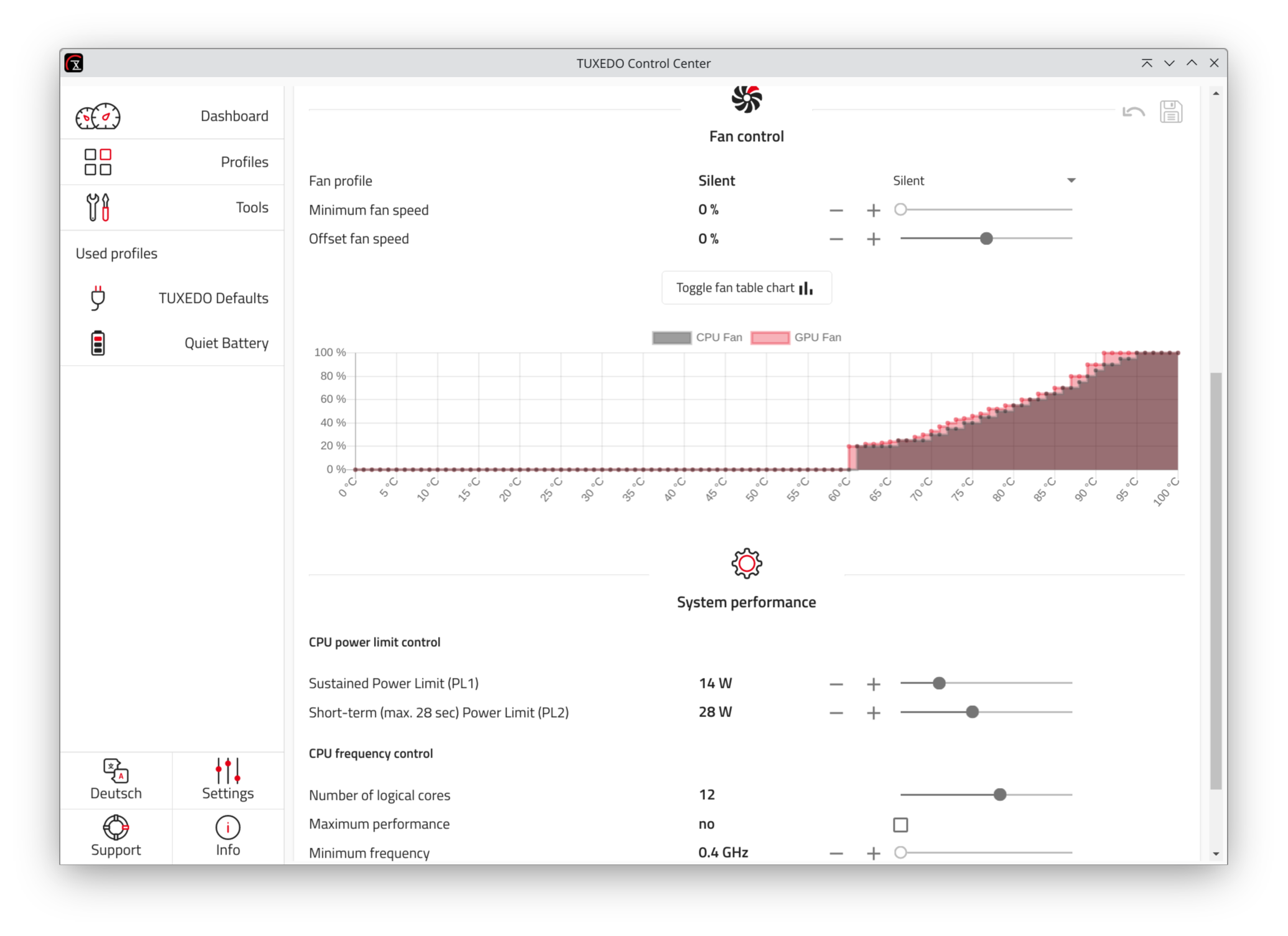Image resolution: width=1288 pixels, height=936 pixels.
Task: Roll up window using titlebar shade arrow
Action: 1147,63
